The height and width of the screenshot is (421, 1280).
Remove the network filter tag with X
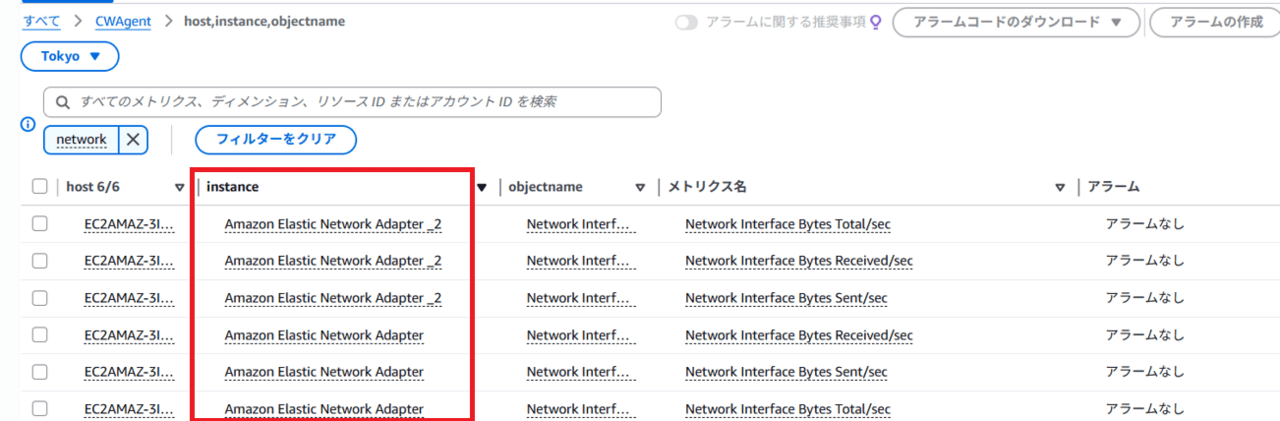(x=133, y=140)
